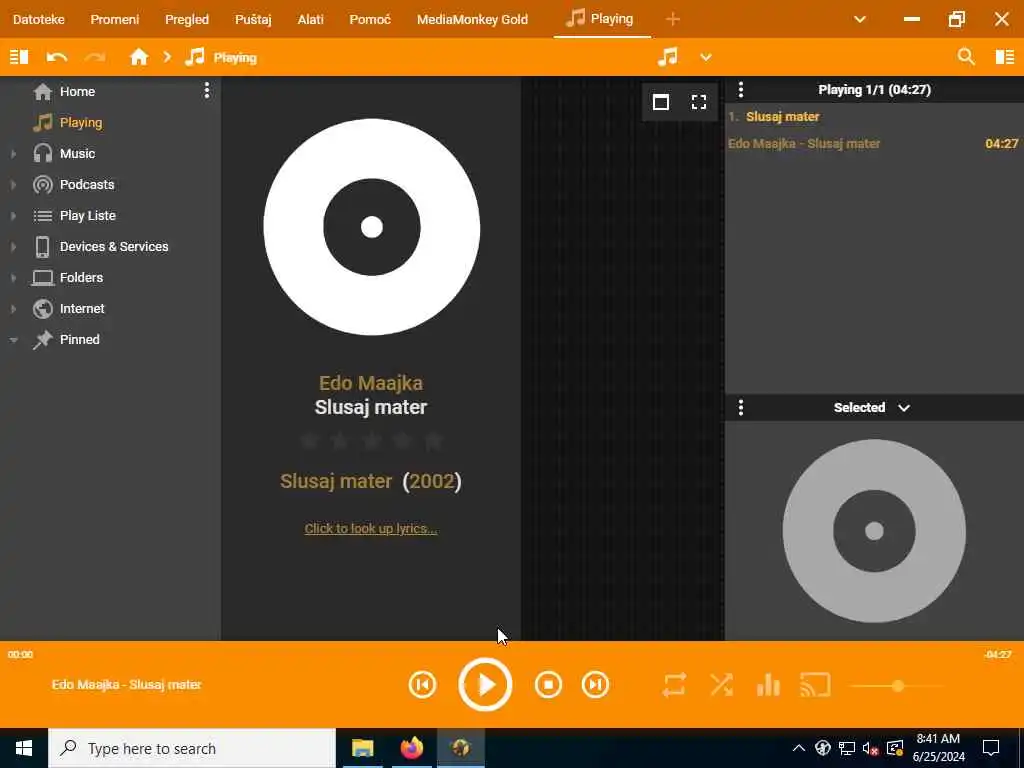Open the Alati menu
The height and width of the screenshot is (768, 1024).
311,20
